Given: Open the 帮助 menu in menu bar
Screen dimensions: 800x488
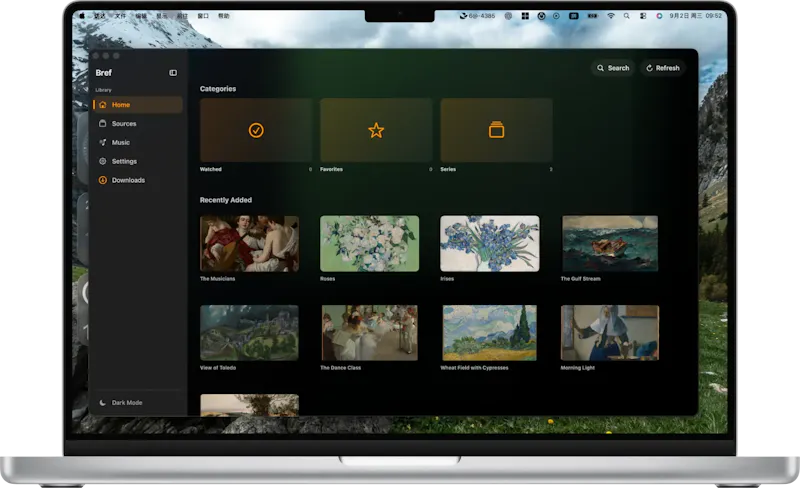Looking at the screenshot, I should pos(224,16).
